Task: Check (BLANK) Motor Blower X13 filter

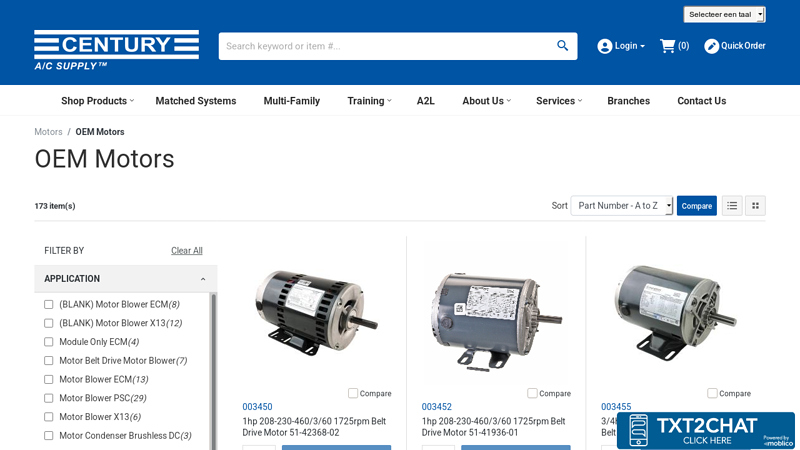Action: click(x=48, y=323)
